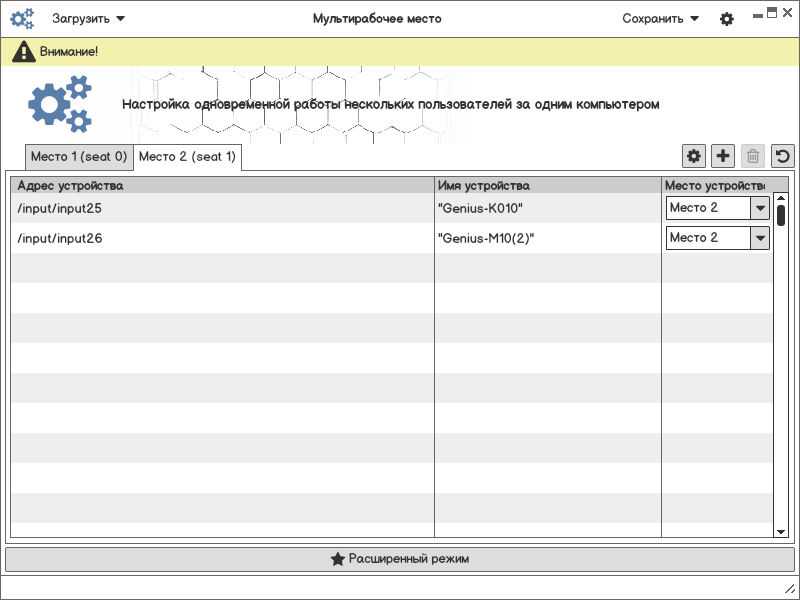Minimize the Мультирабочее место window
This screenshot has width=800, height=600.
(x=758, y=16)
